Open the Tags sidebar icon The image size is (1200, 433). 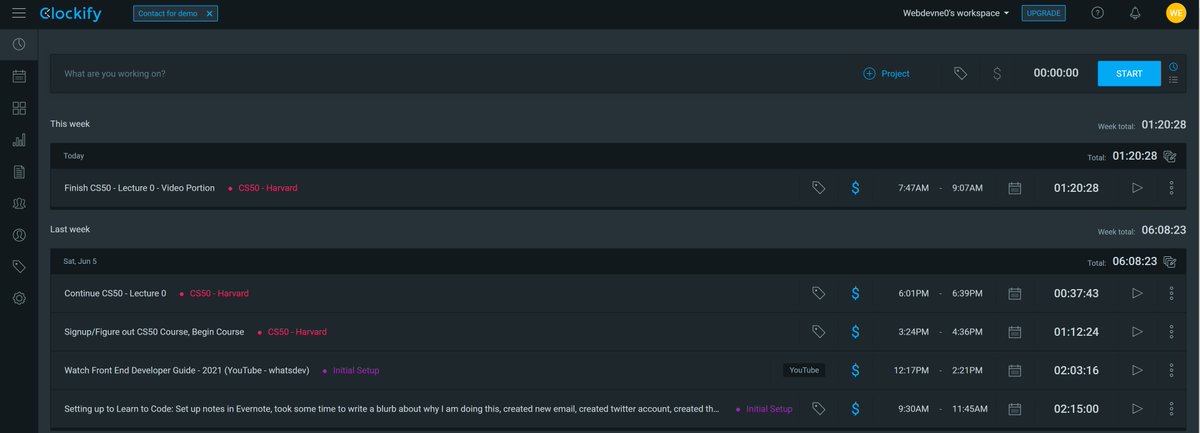point(19,266)
